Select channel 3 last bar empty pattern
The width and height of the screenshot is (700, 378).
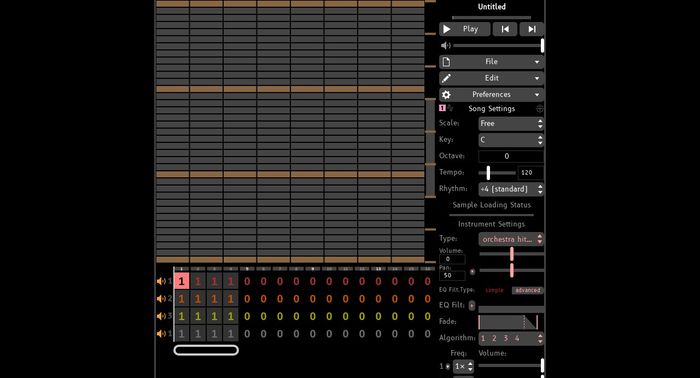point(427,316)
